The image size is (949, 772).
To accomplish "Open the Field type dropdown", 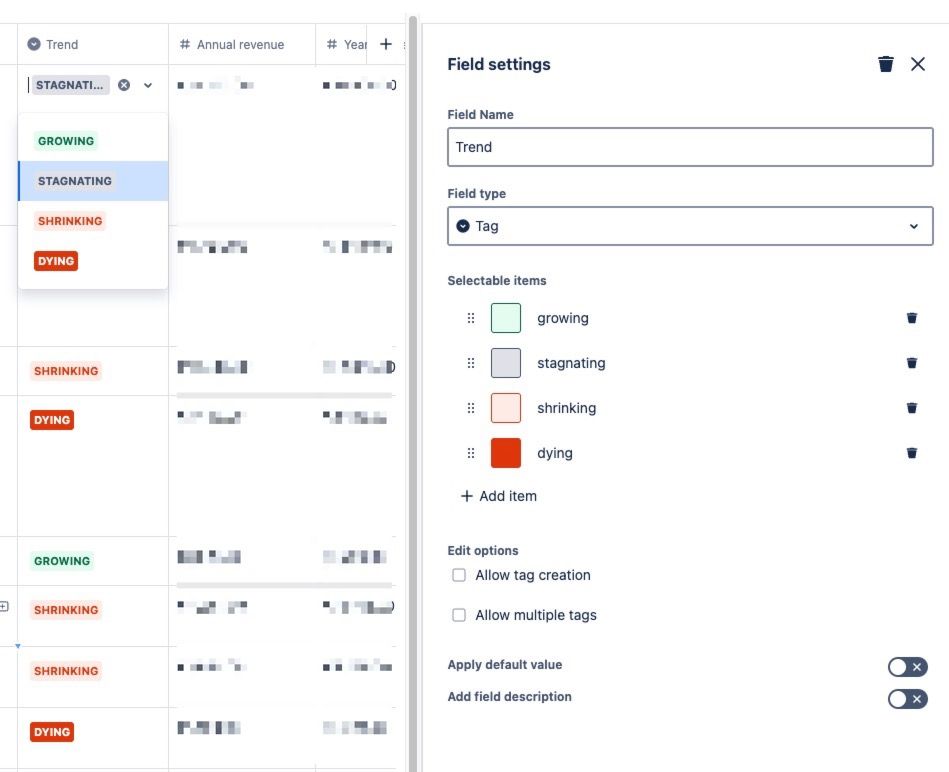I will click(x=690, y=226).
